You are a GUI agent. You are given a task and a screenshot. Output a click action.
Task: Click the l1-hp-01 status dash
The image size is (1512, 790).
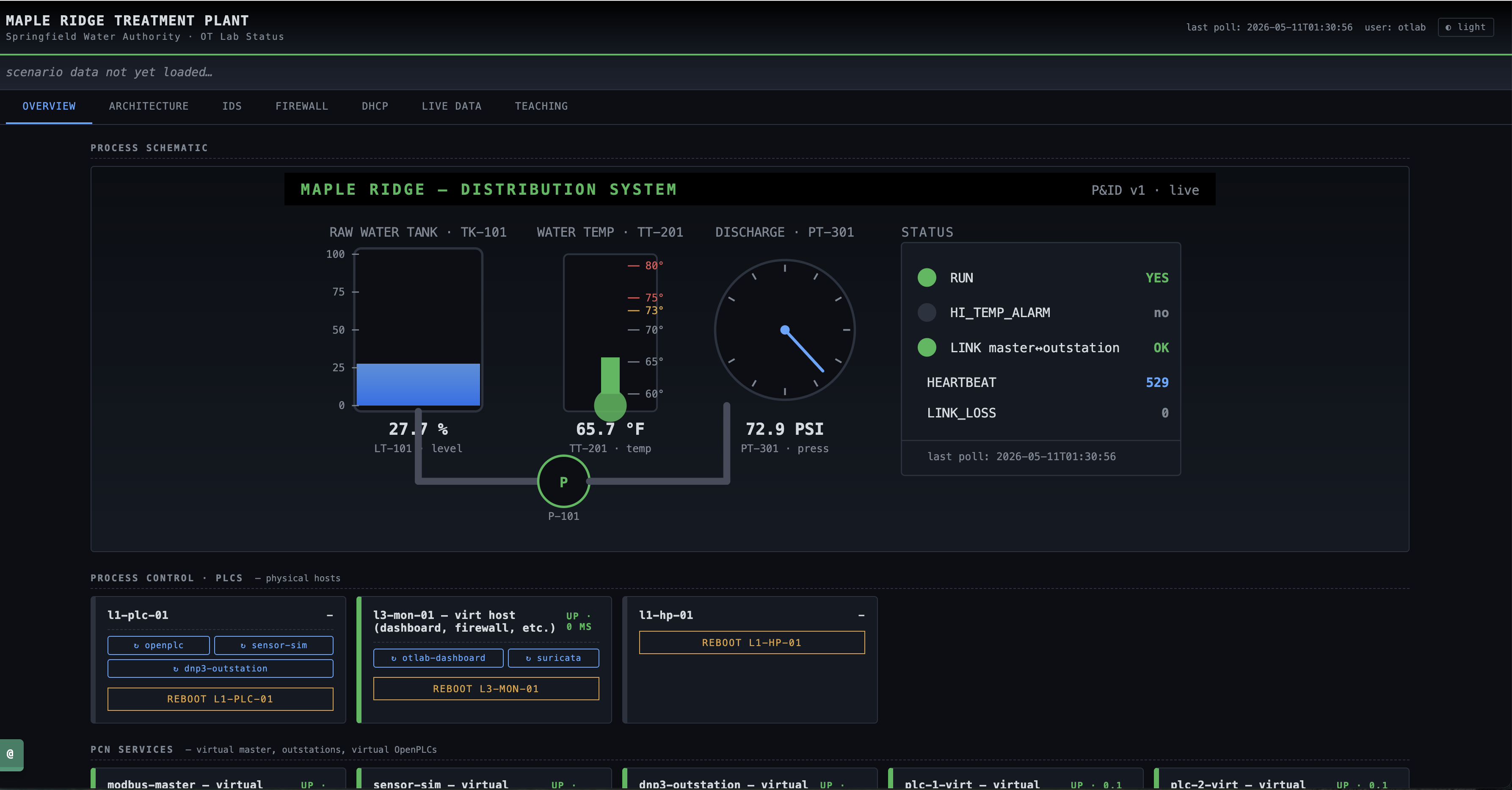pos(861,615)
